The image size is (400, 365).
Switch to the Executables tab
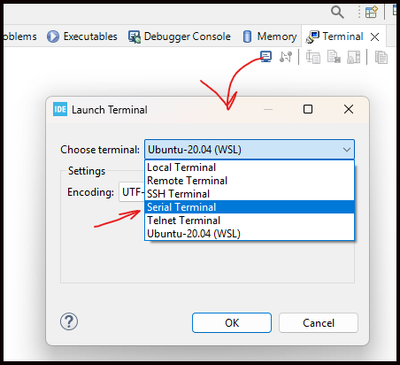(82, 36)
